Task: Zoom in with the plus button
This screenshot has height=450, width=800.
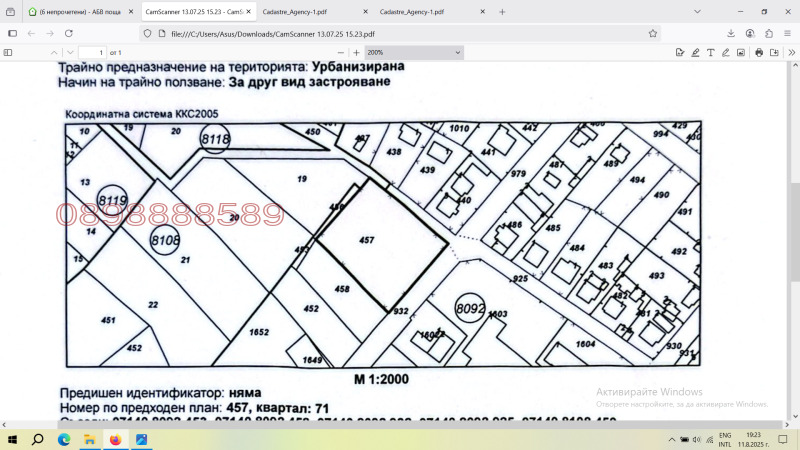Action: pyautogui.click(x=356, y=53)
